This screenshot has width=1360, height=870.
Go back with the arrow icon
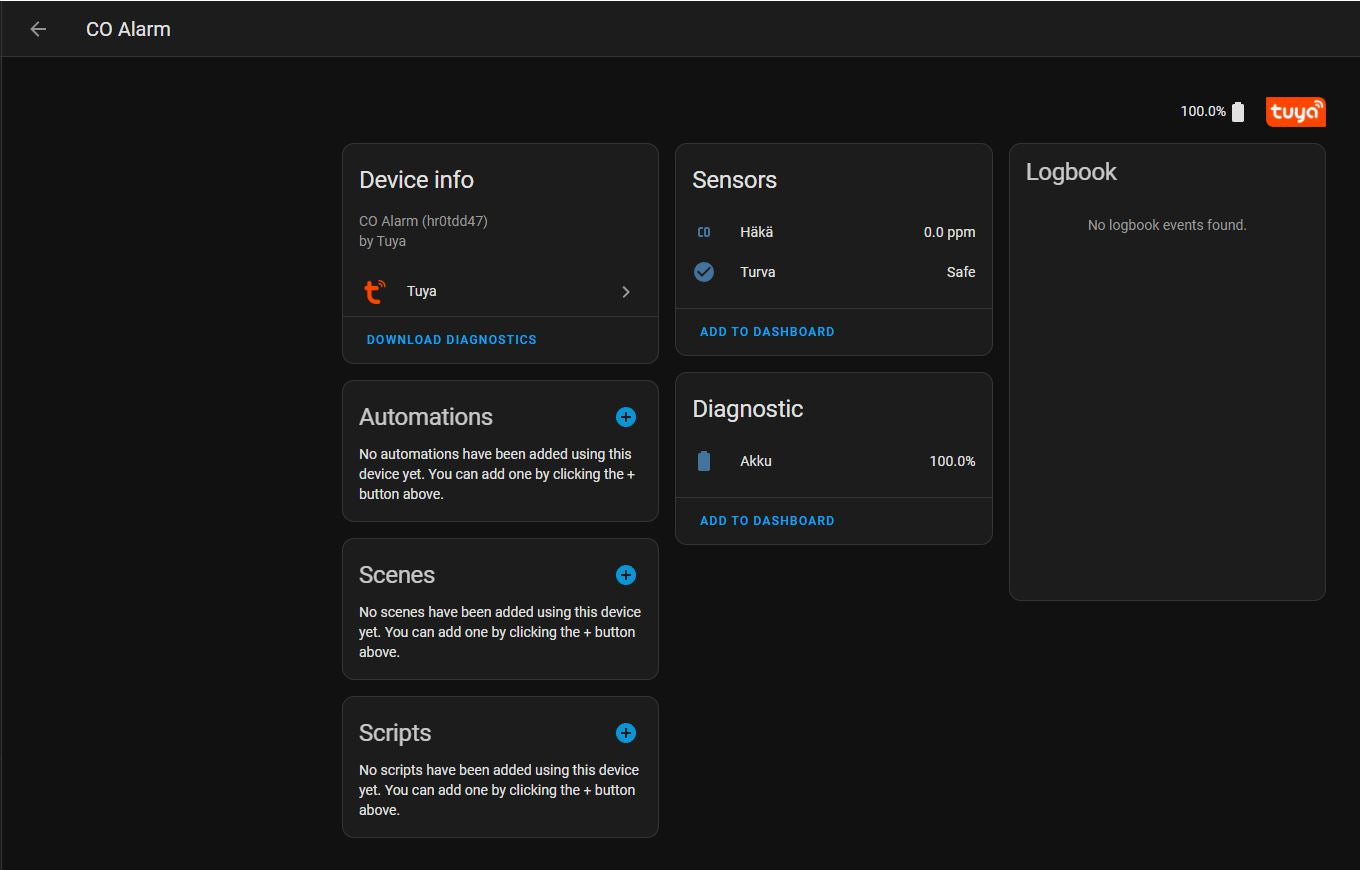[38, 29]
